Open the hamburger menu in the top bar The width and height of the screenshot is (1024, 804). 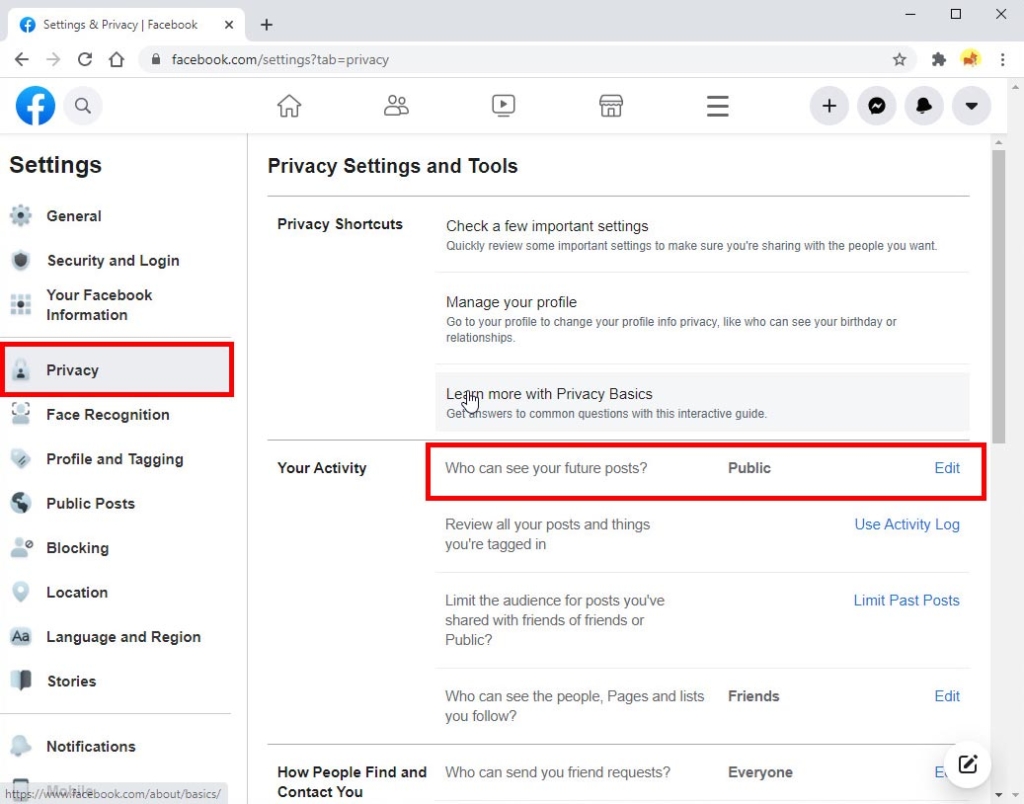point(717,105)
